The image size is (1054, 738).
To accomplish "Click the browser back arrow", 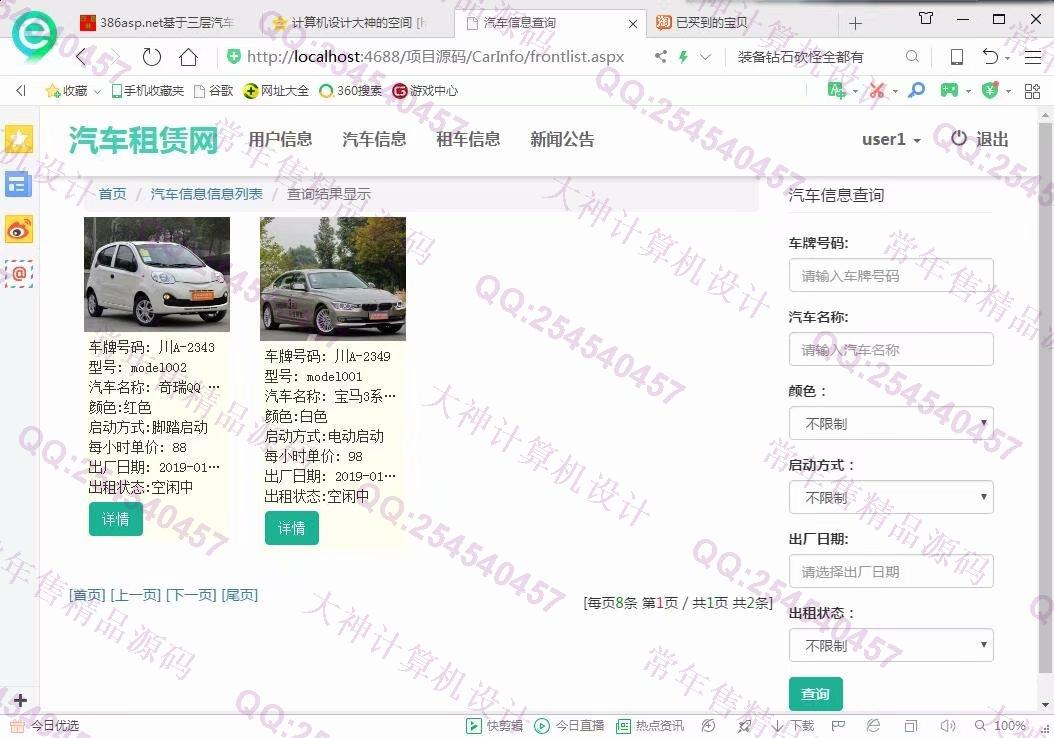I will (x=82, y=57).
